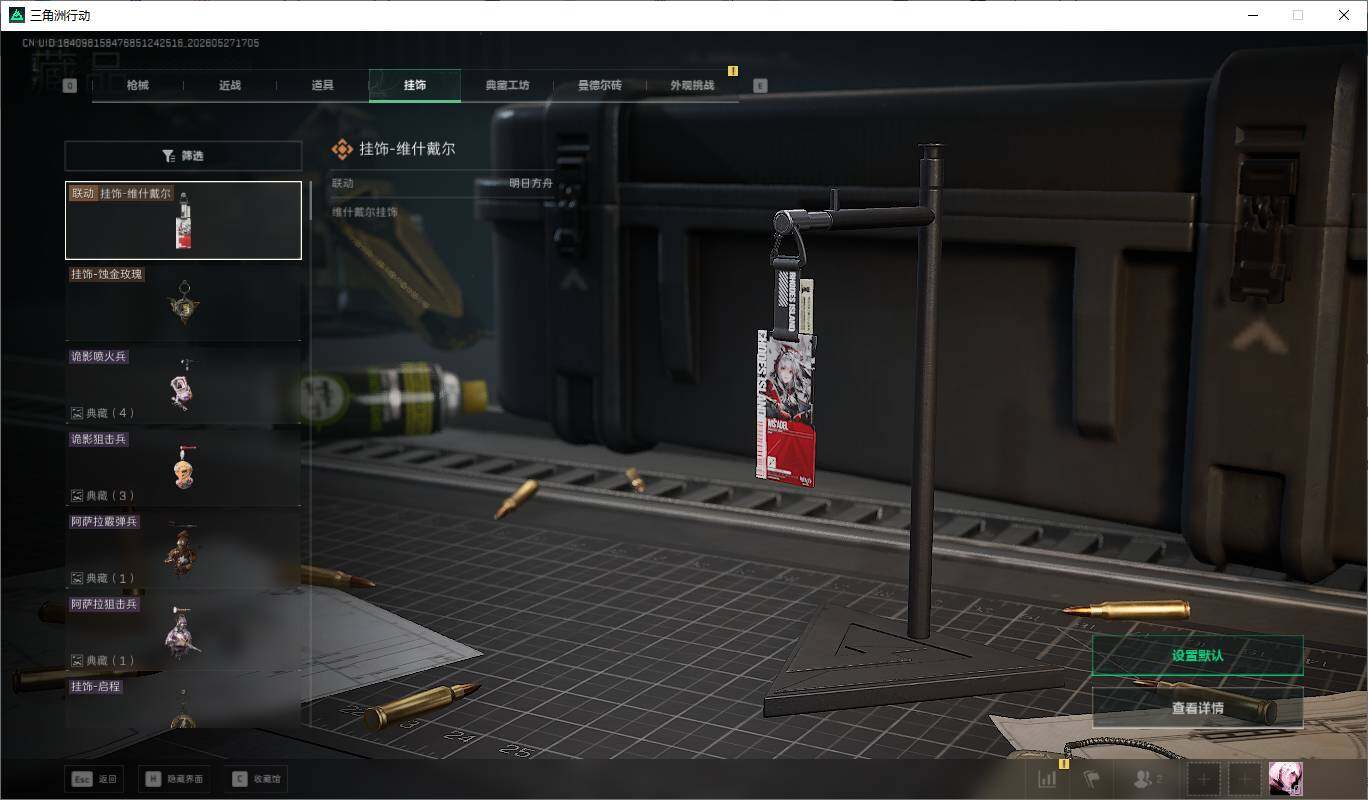The width and height of the screenshot is (1368, 800).
Task: Click the 设置默认 set default button
Action: tap(1197, 656)
